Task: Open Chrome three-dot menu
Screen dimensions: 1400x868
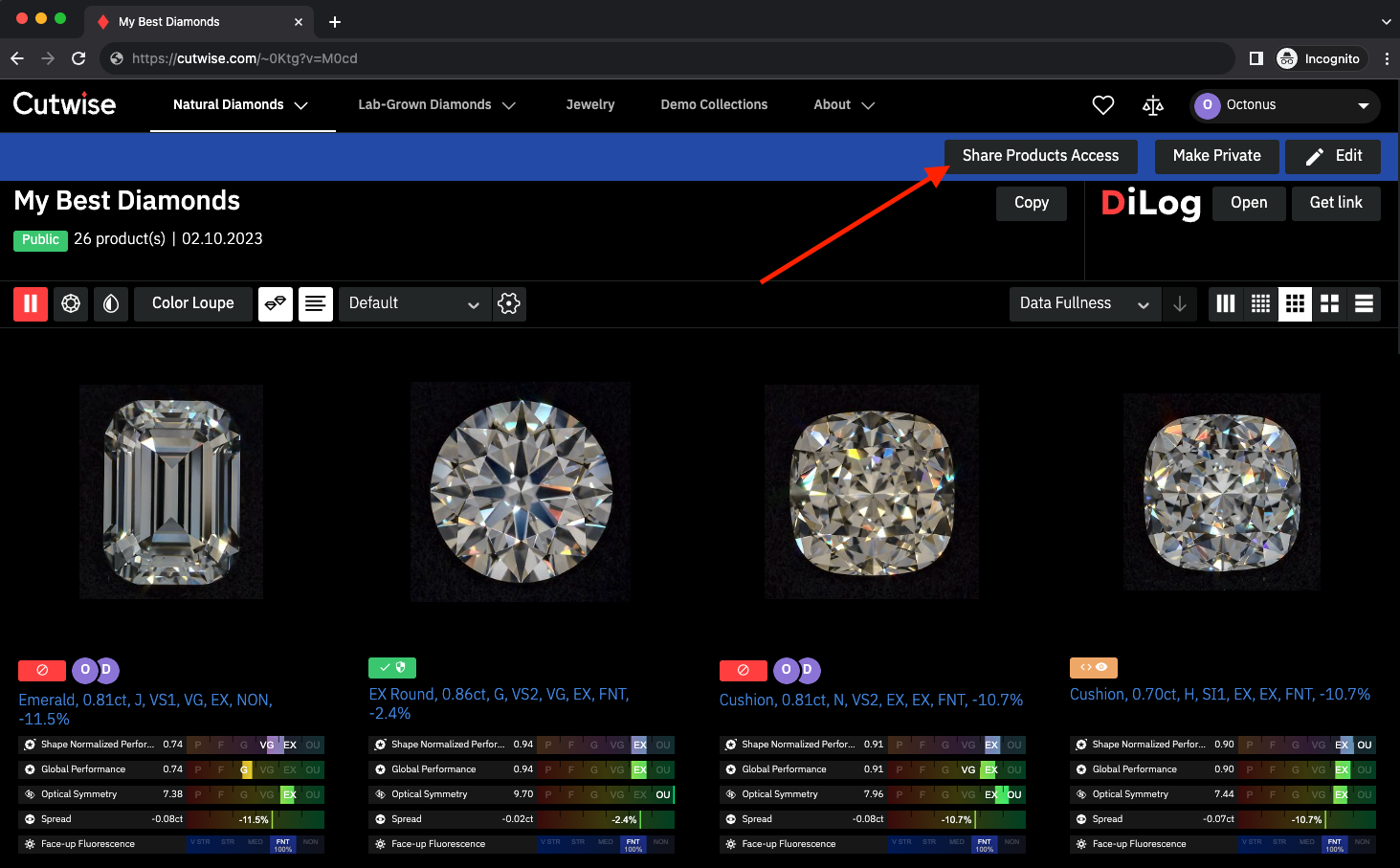Action: tap(1387, 58)
